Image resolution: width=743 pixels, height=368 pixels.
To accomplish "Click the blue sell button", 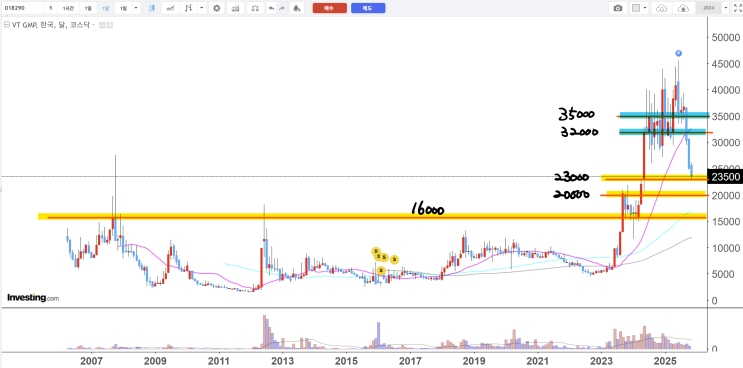I will click(368, 8).
